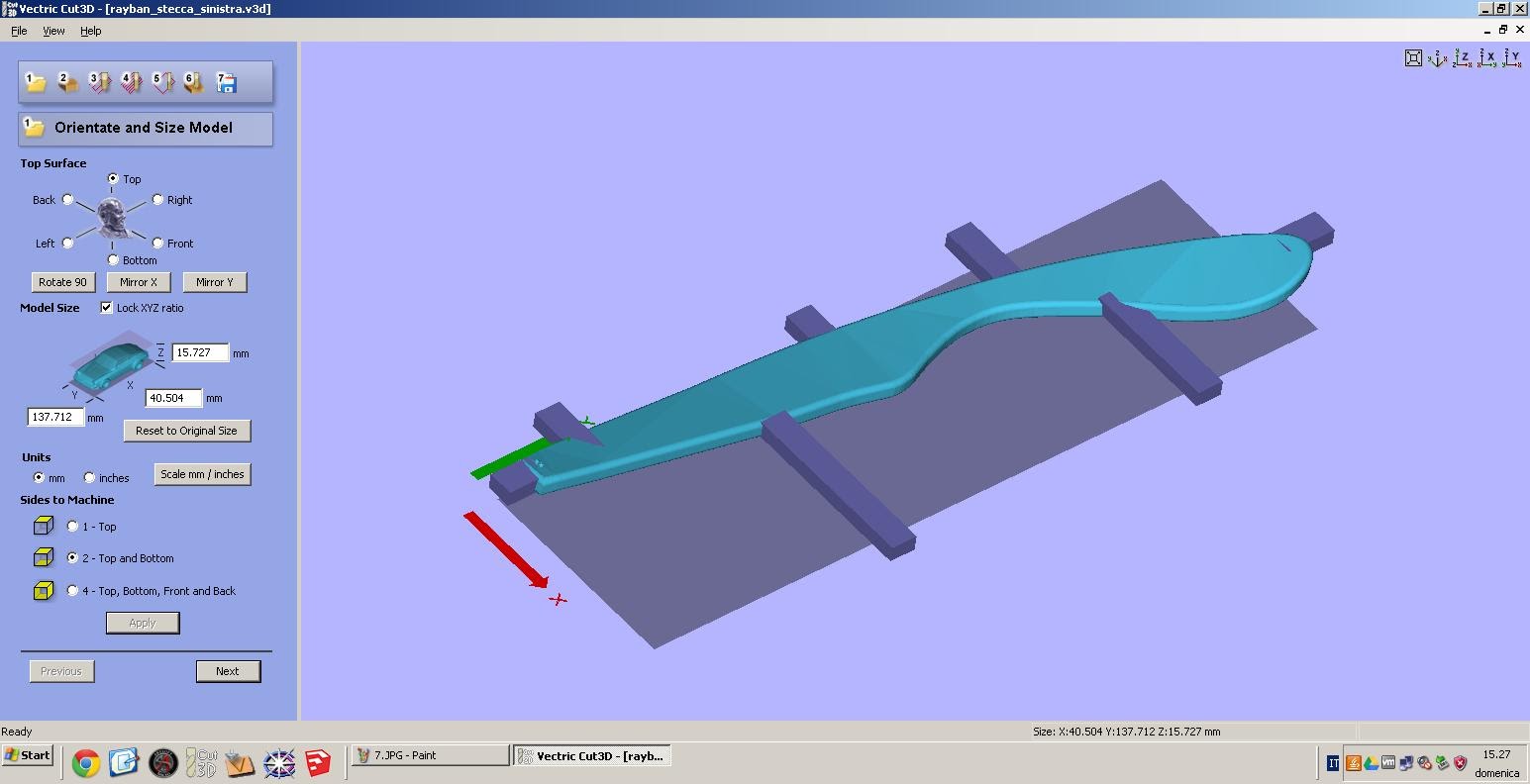Open the Help menu
This screenshot has height=784, width=1530.
click(x=90, y=31)
